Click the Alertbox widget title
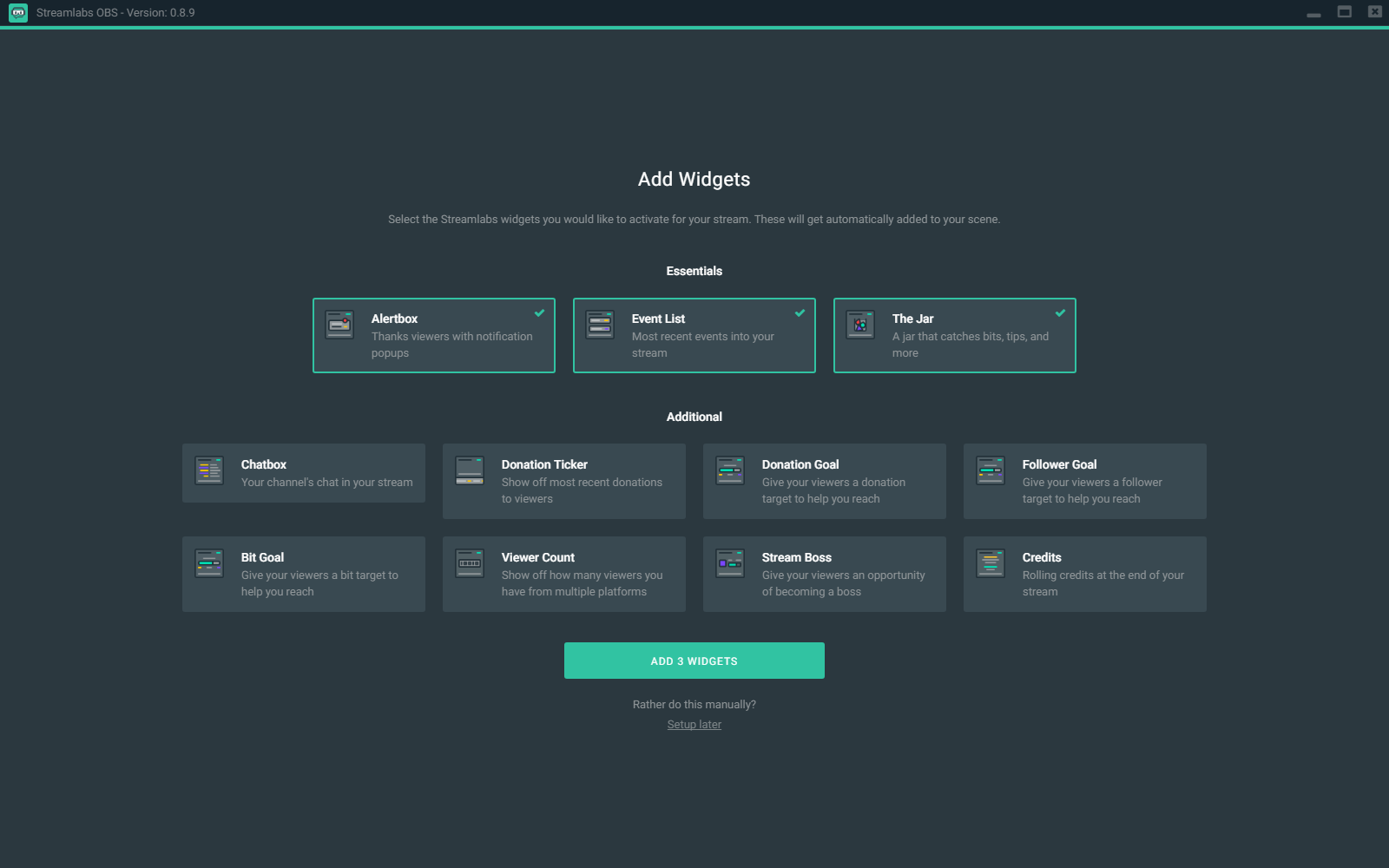This screenshot has height=868, width=1389. tap(395, 319)
